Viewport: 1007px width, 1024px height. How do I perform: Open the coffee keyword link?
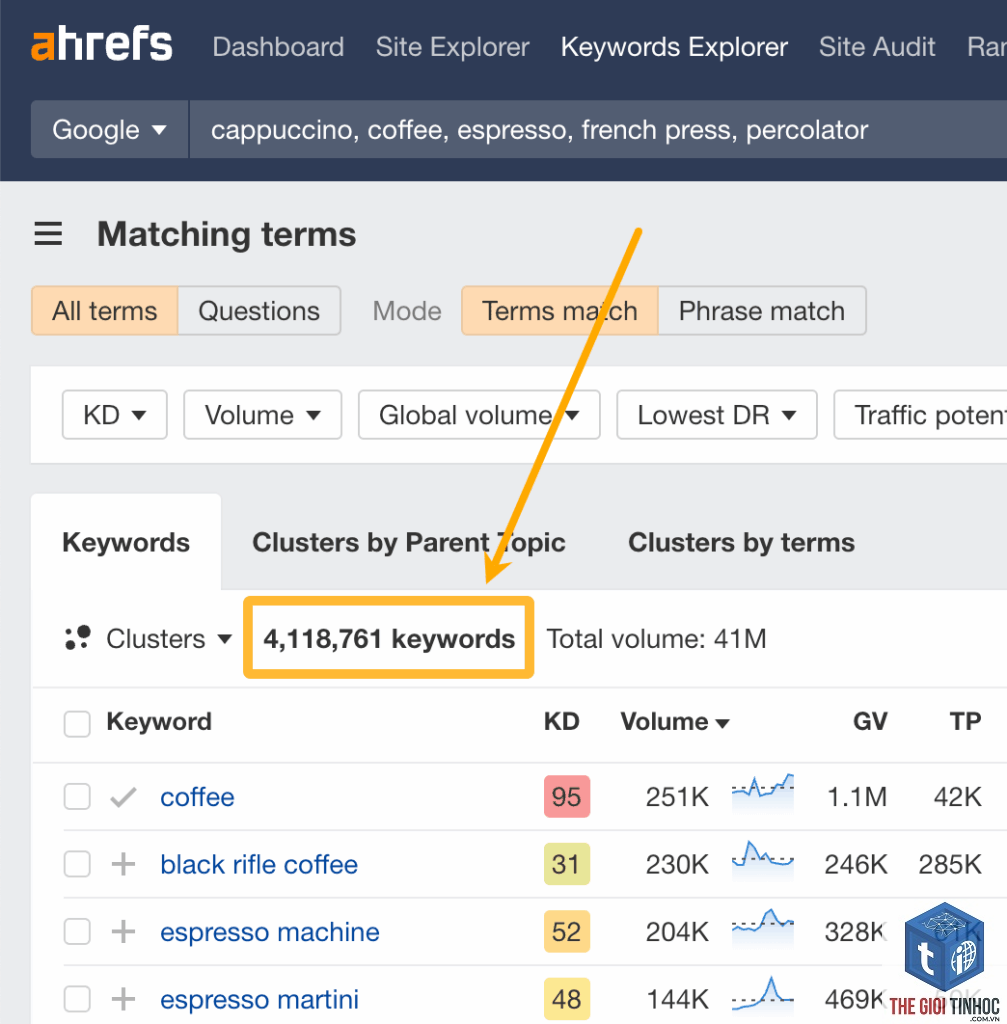click(197, 797)
